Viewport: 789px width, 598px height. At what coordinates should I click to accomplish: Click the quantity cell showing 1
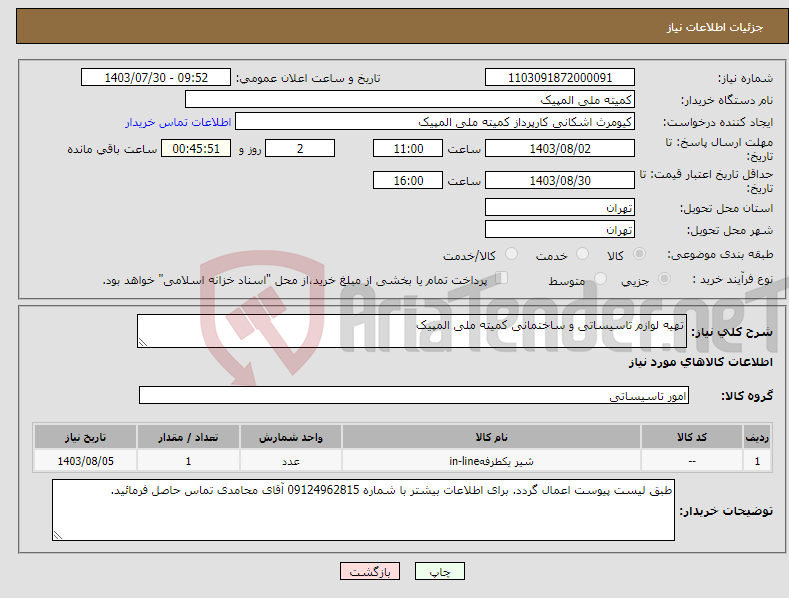(x=188, y=461)
